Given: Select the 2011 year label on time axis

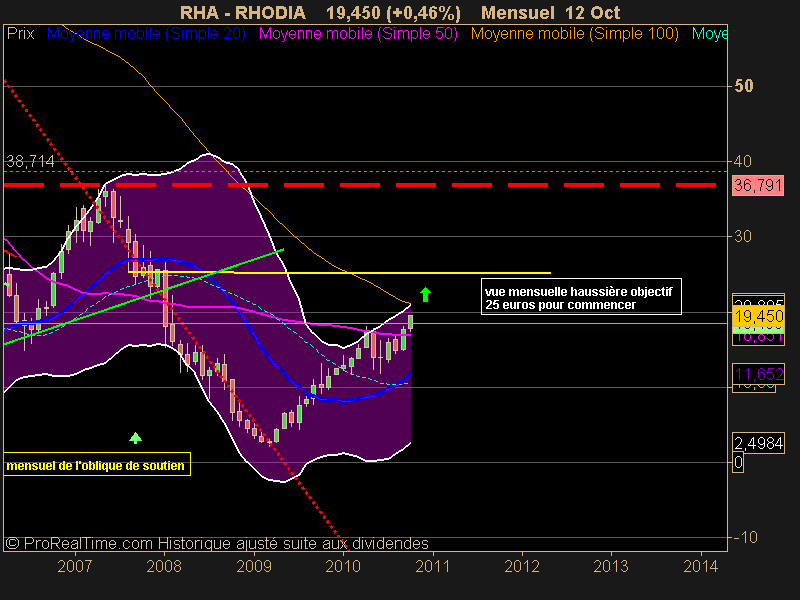Looking at the screenshot, I should pyautogui.click(x=432, y=566).
